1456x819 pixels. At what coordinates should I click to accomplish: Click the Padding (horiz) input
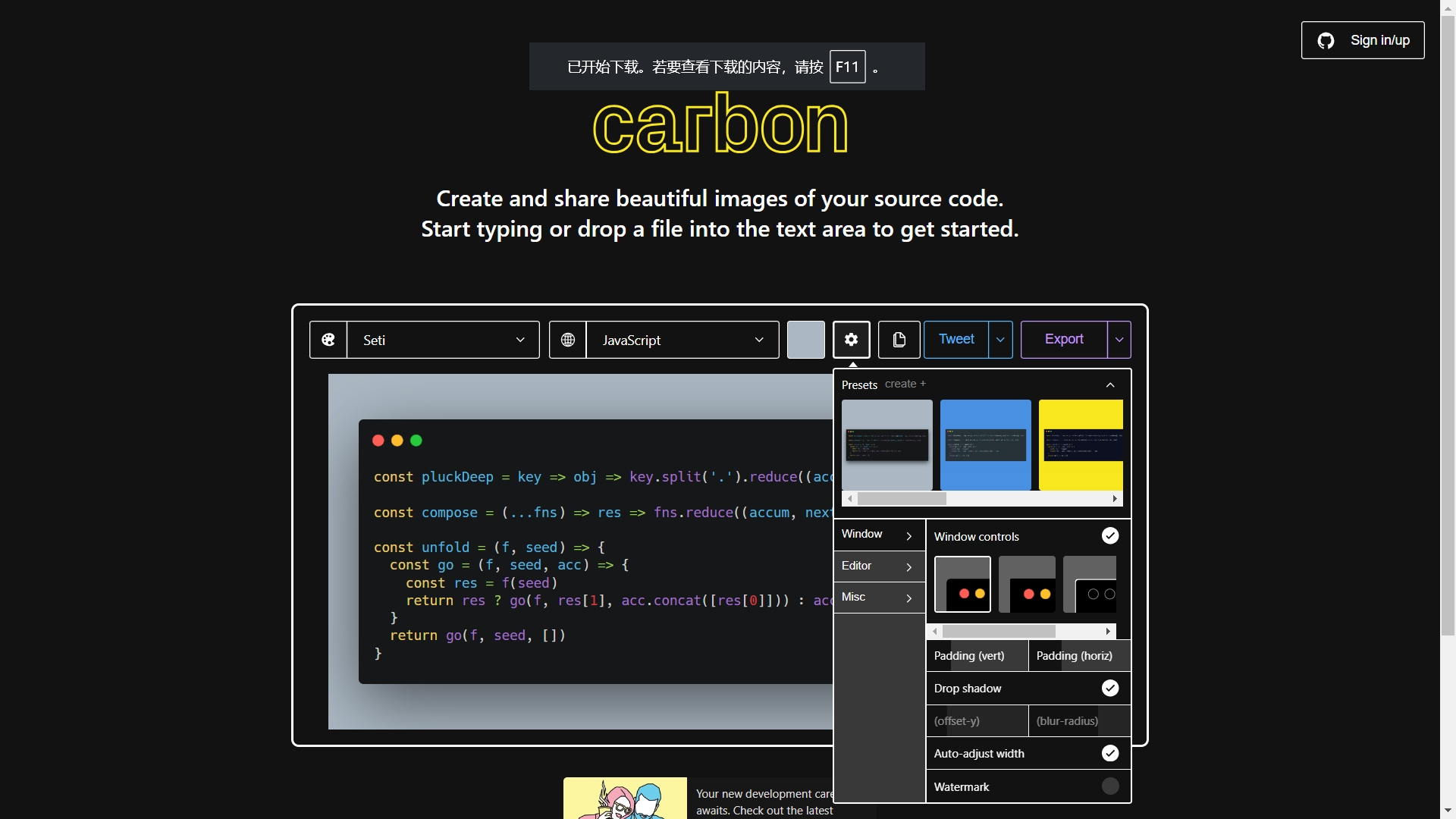tap(1080, 656)
